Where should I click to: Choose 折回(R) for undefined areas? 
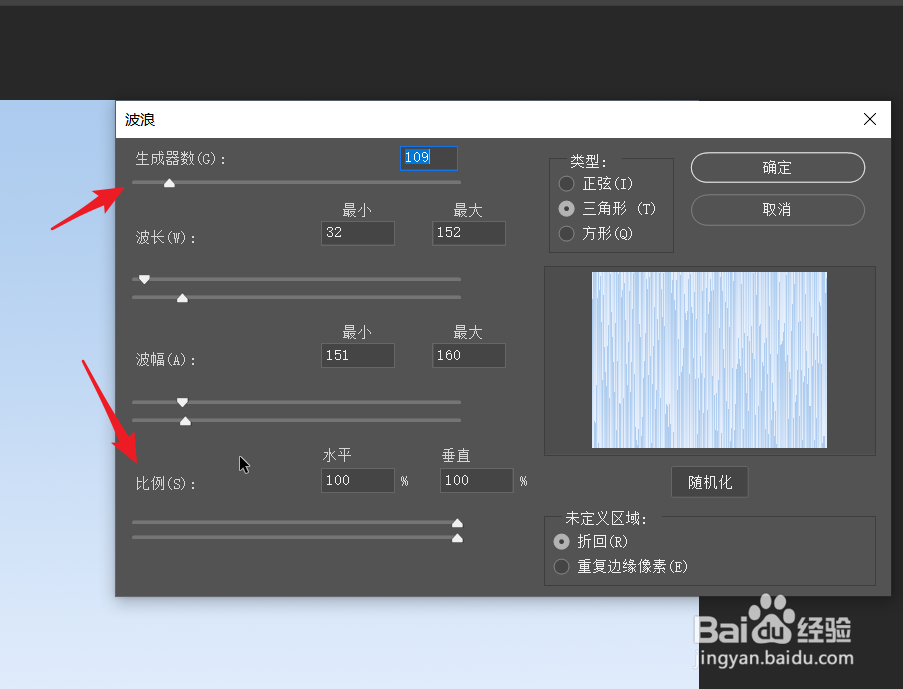coord(591,542)
